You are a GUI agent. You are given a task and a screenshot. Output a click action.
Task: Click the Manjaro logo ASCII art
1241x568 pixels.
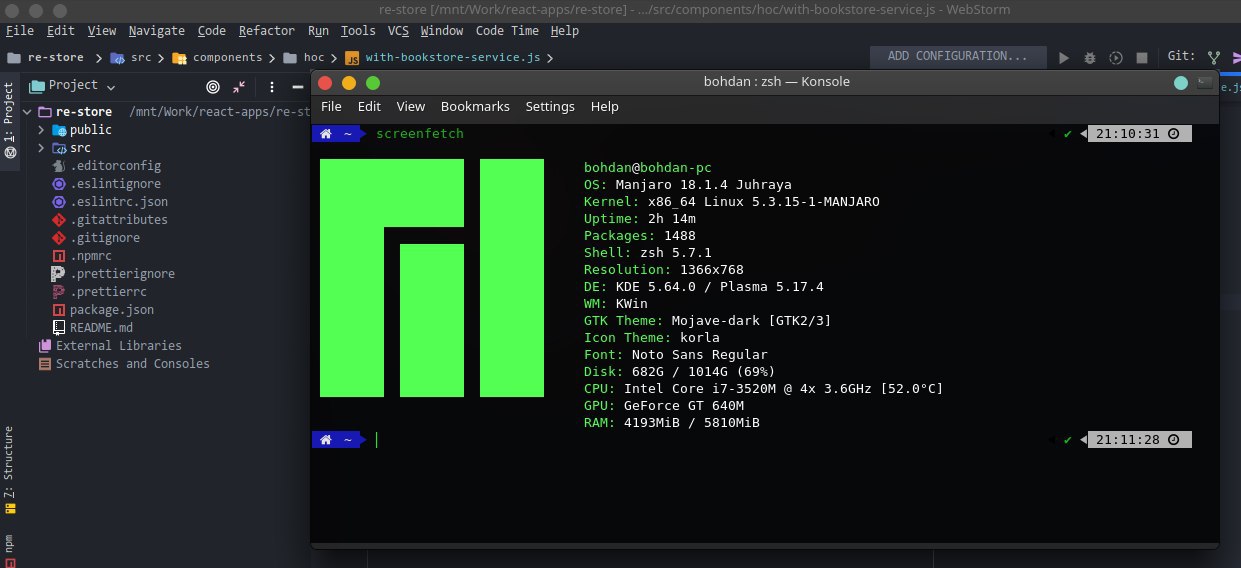432,278
